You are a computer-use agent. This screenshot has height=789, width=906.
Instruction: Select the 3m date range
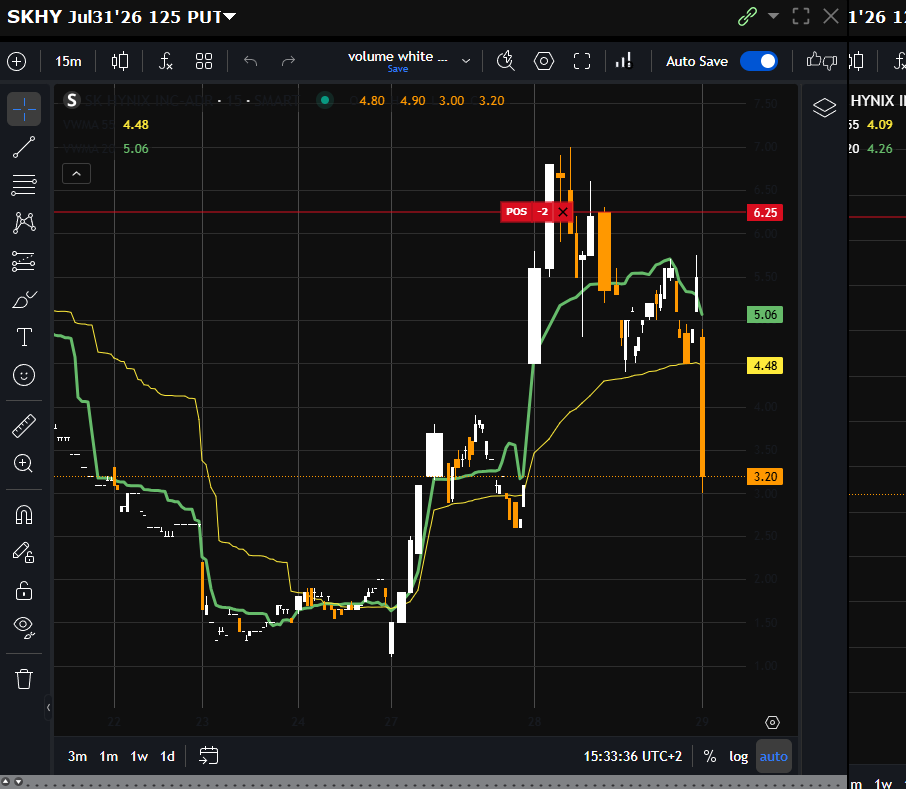[x=77, y=757]
